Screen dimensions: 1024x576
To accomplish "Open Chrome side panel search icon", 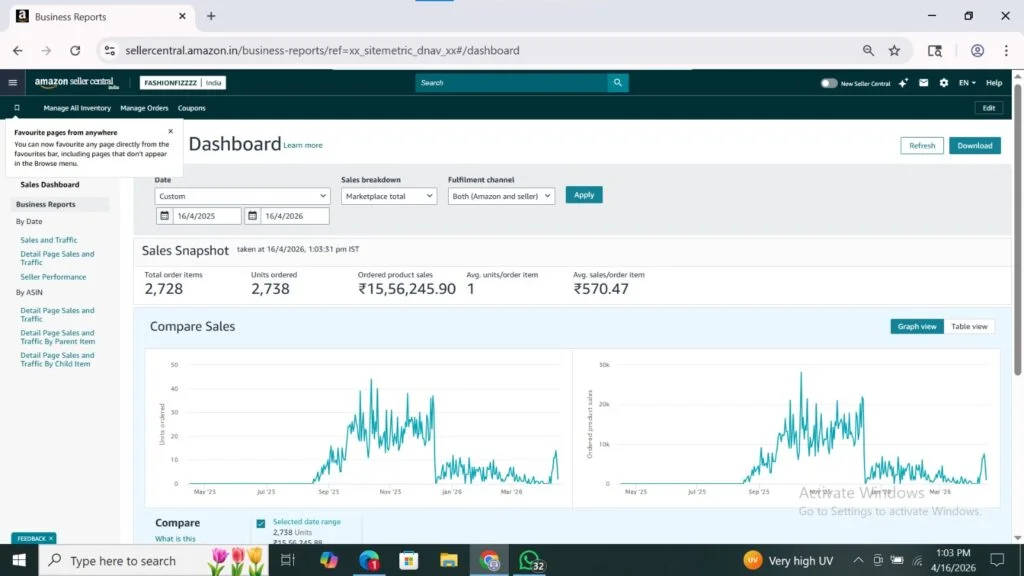I will point(935,50).
